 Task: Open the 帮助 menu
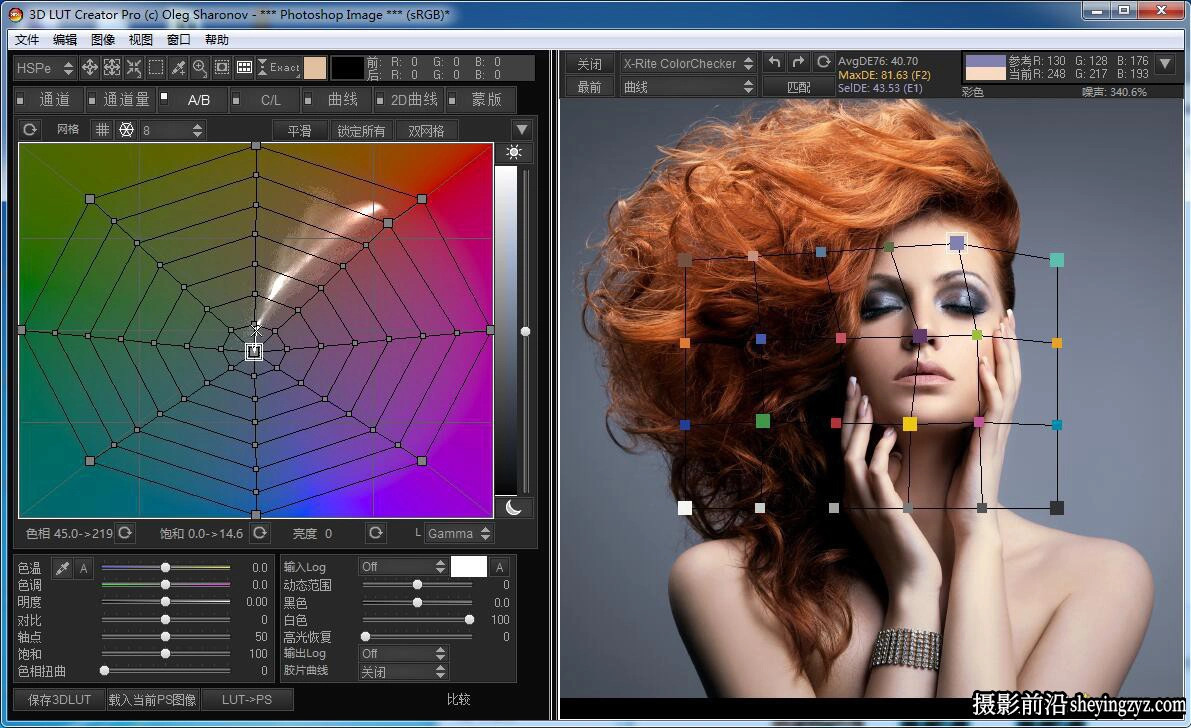coord(216,40)
